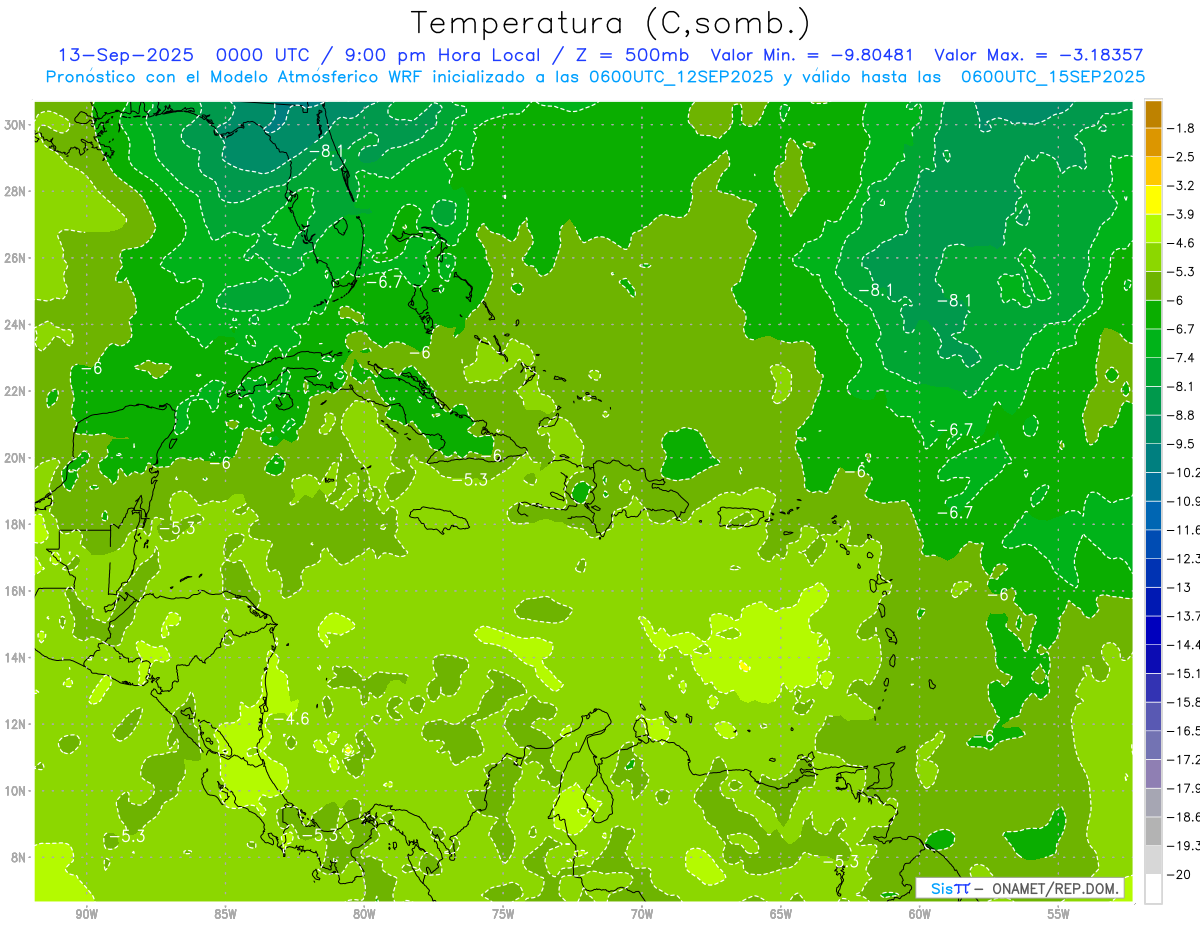Click the '-6.7' contour label over Florida
The height and width of the screenshot is (927, 1200).
383,282
